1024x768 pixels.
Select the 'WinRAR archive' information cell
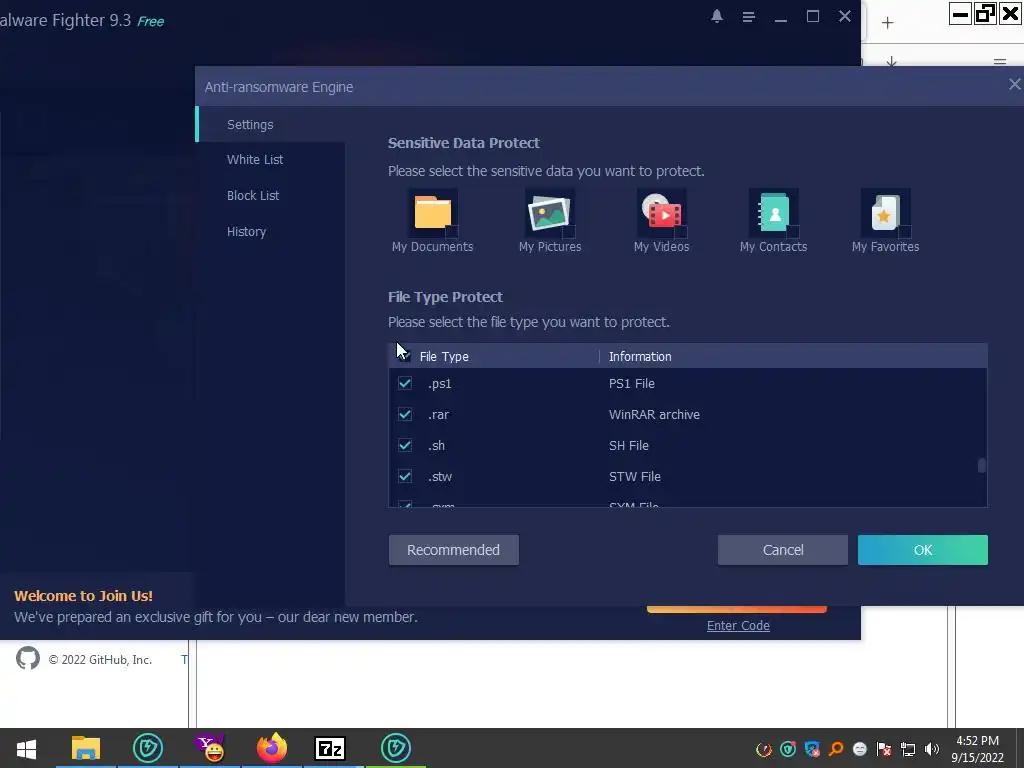click(x=654, y=415)
